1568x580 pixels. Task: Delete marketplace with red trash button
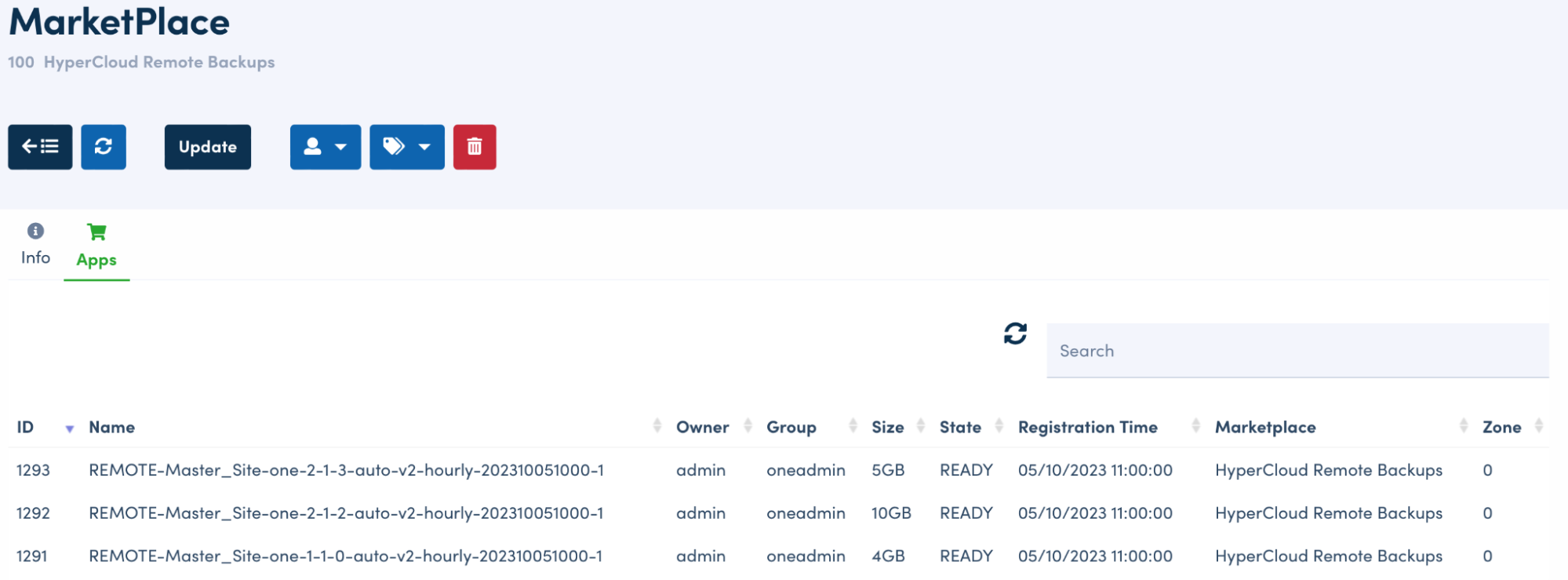(x=475, y=147)
